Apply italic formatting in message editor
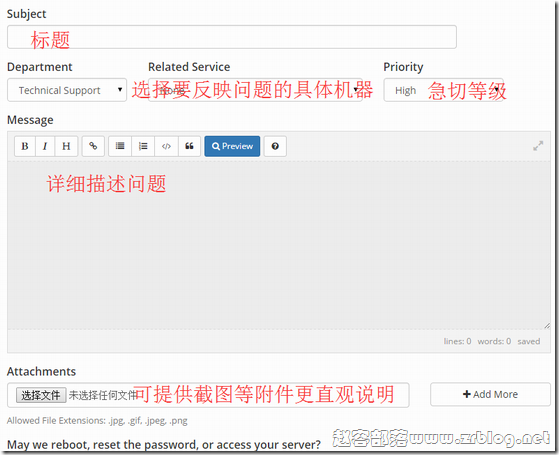 tap(45, 146)
